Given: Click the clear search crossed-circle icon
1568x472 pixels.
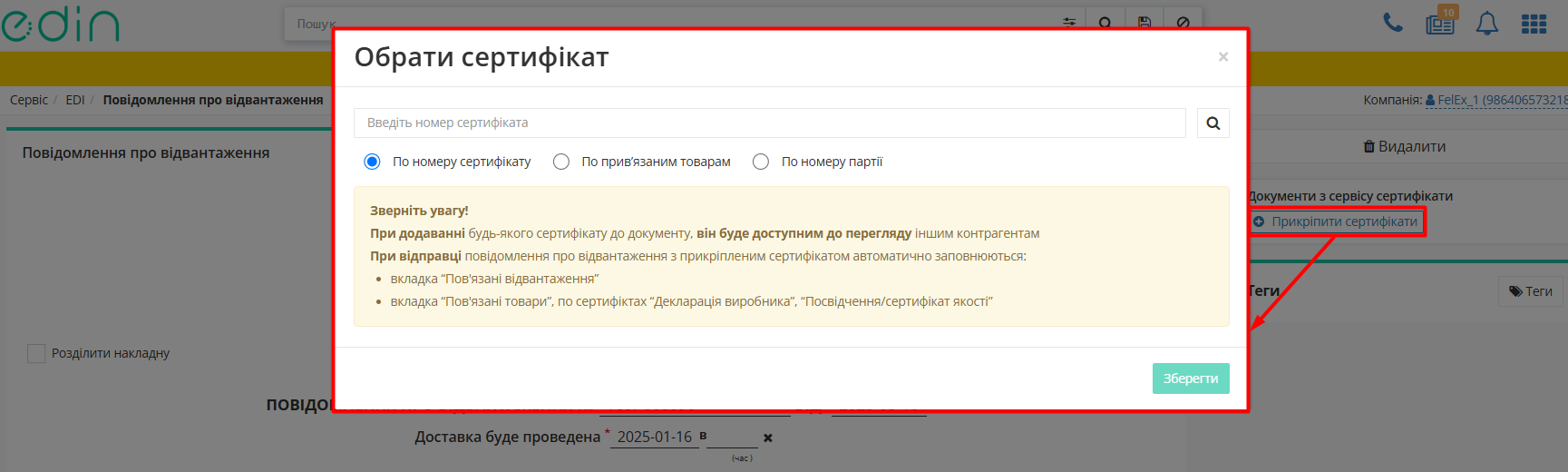Looking at the screenshot, I should [1183, 23].
